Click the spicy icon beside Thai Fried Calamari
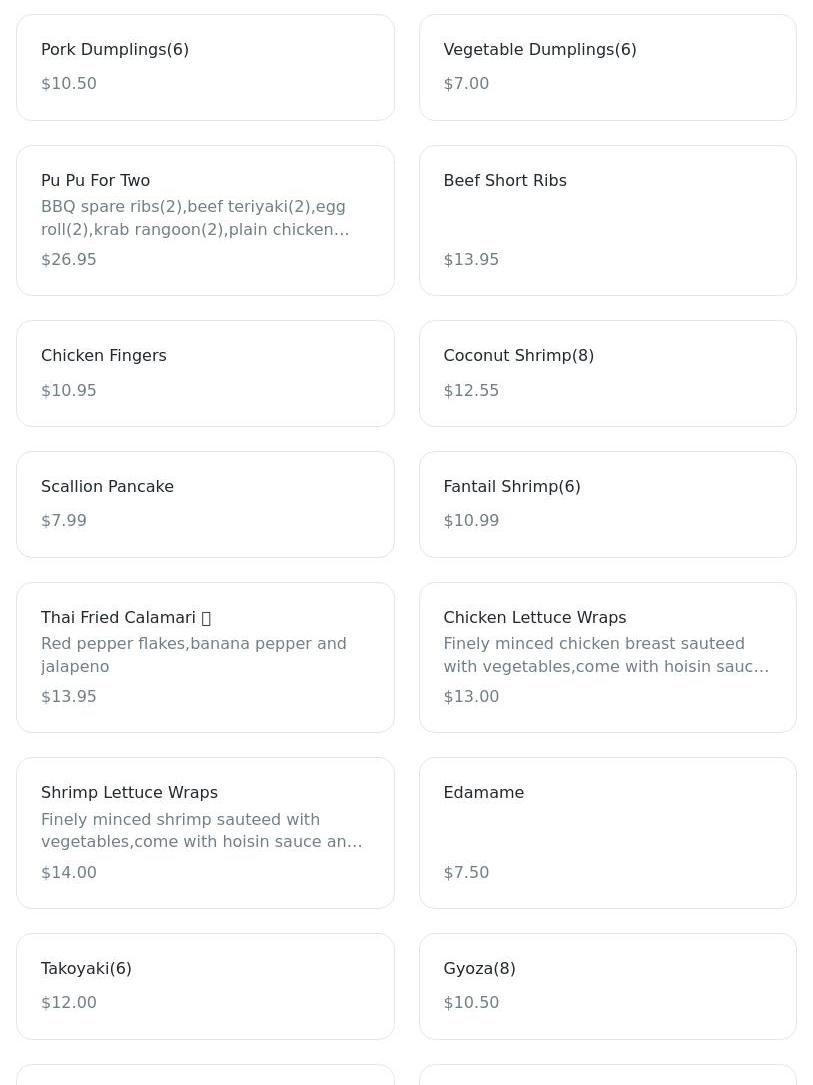 [205, 618]
